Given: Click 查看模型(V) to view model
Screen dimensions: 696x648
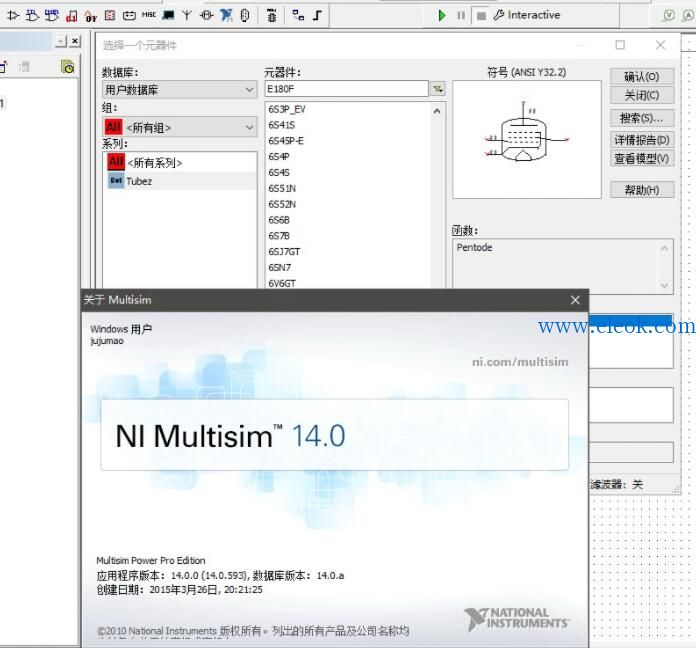Looking at the screenshot, I should coord(642,158).
